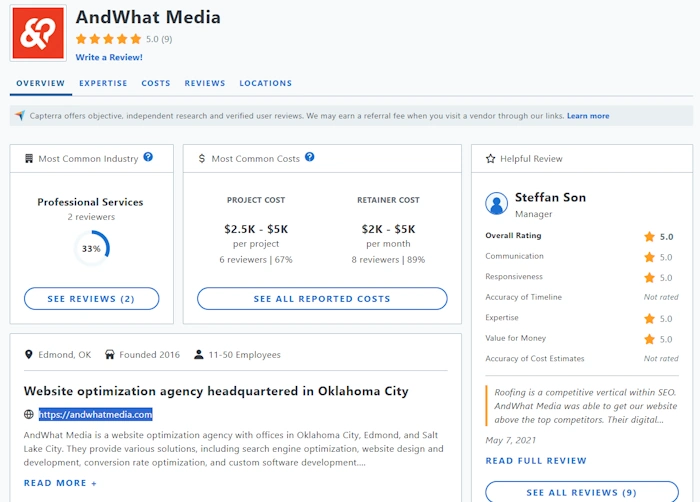Click the Professional Services heading

(x=90, y=202)
